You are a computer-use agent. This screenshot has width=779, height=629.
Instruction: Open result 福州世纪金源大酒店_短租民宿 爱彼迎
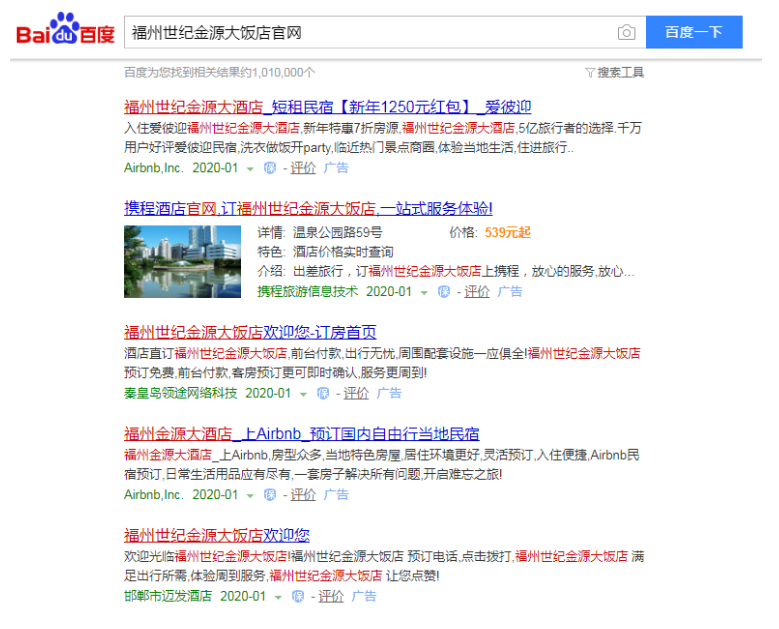[327, 107]
